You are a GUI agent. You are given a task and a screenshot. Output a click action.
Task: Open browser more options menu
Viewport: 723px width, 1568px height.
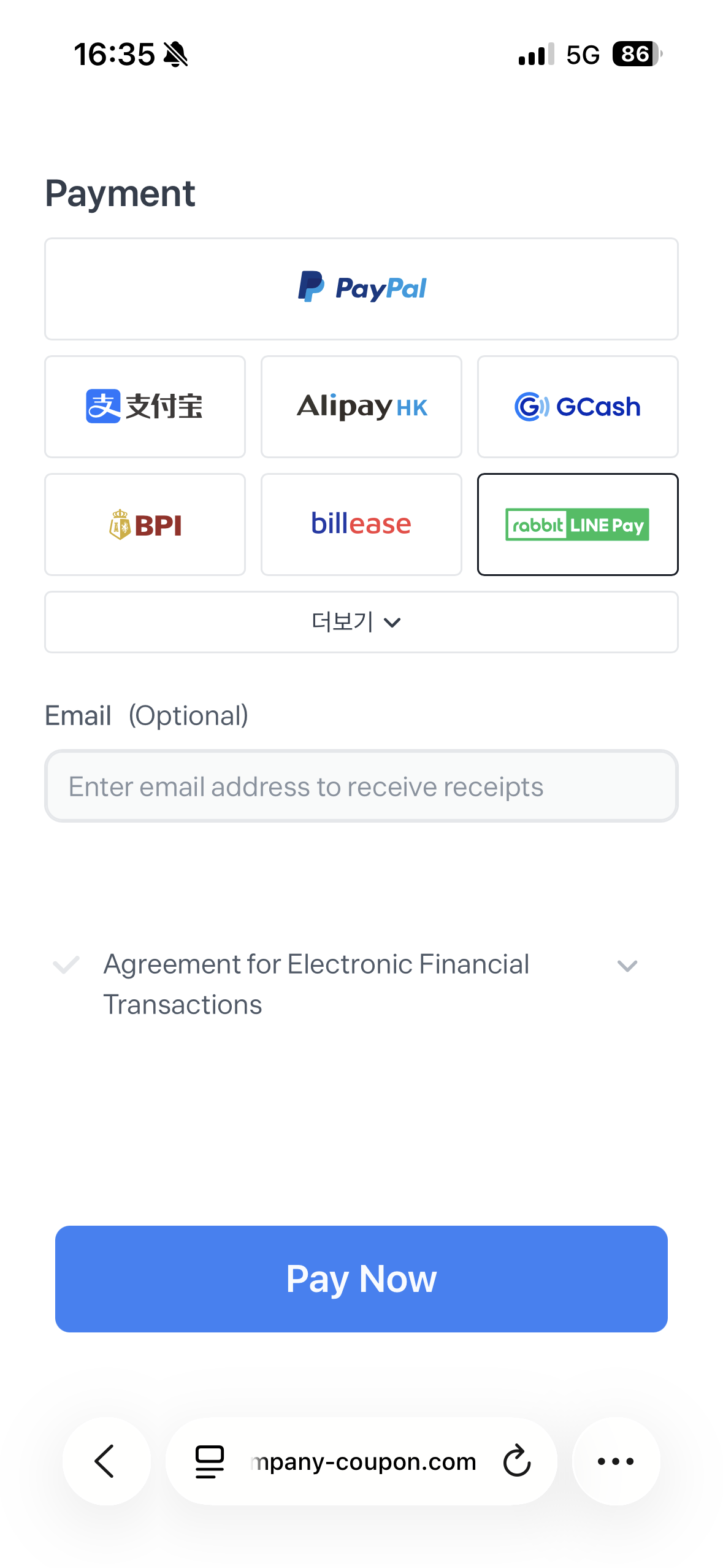(x=616, y=1461)
